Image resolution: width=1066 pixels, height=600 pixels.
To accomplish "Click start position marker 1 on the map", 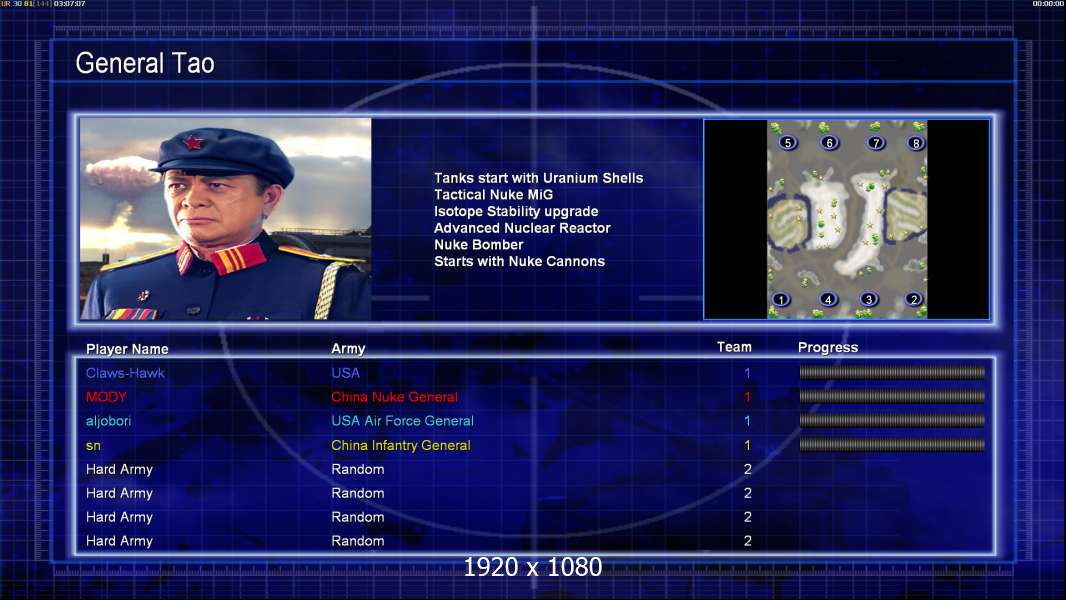I will (x=781, y=299).
